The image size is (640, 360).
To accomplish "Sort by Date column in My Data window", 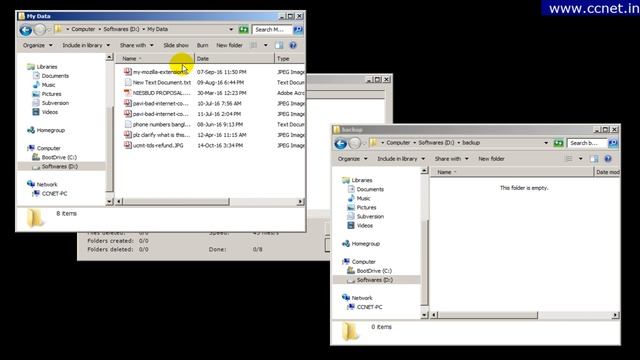I will (234, 59).
